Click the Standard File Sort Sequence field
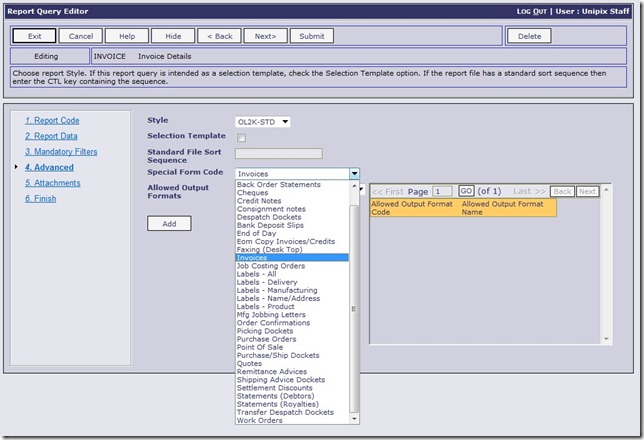 click(278, 154)
